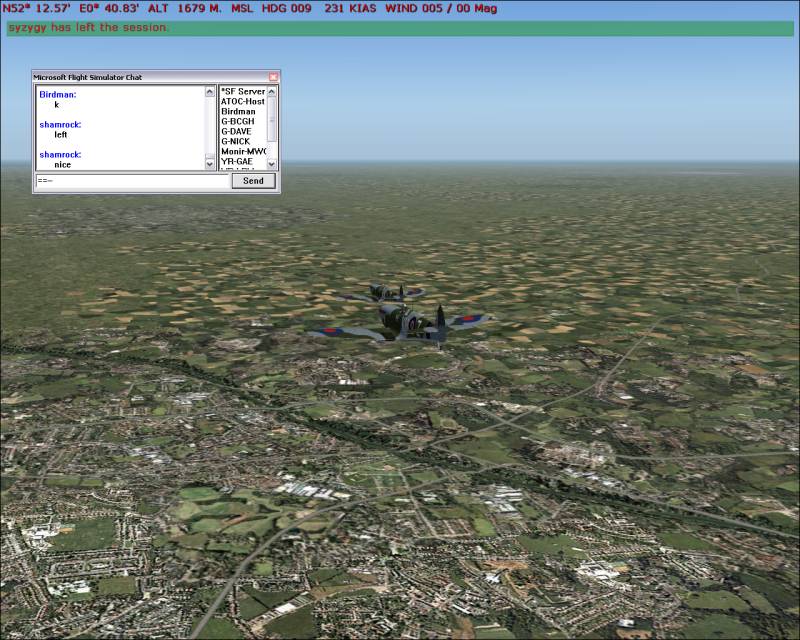
Task: Click the player list scrollbar thumb
Action: [x=271, y=119]
